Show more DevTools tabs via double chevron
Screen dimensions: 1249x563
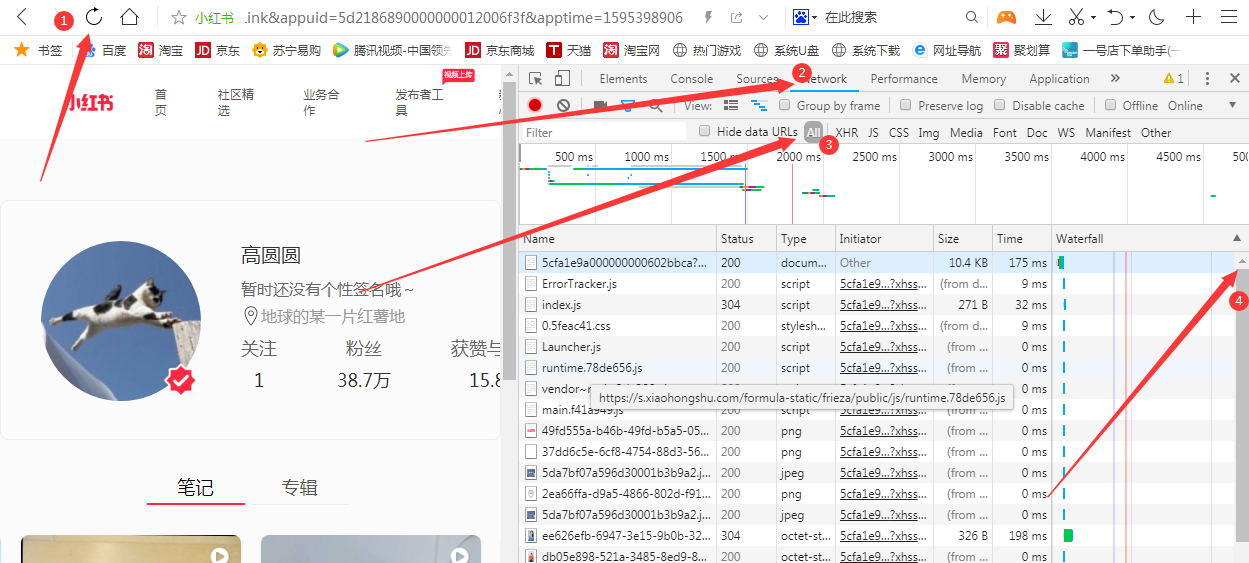tap(1115, 78)
